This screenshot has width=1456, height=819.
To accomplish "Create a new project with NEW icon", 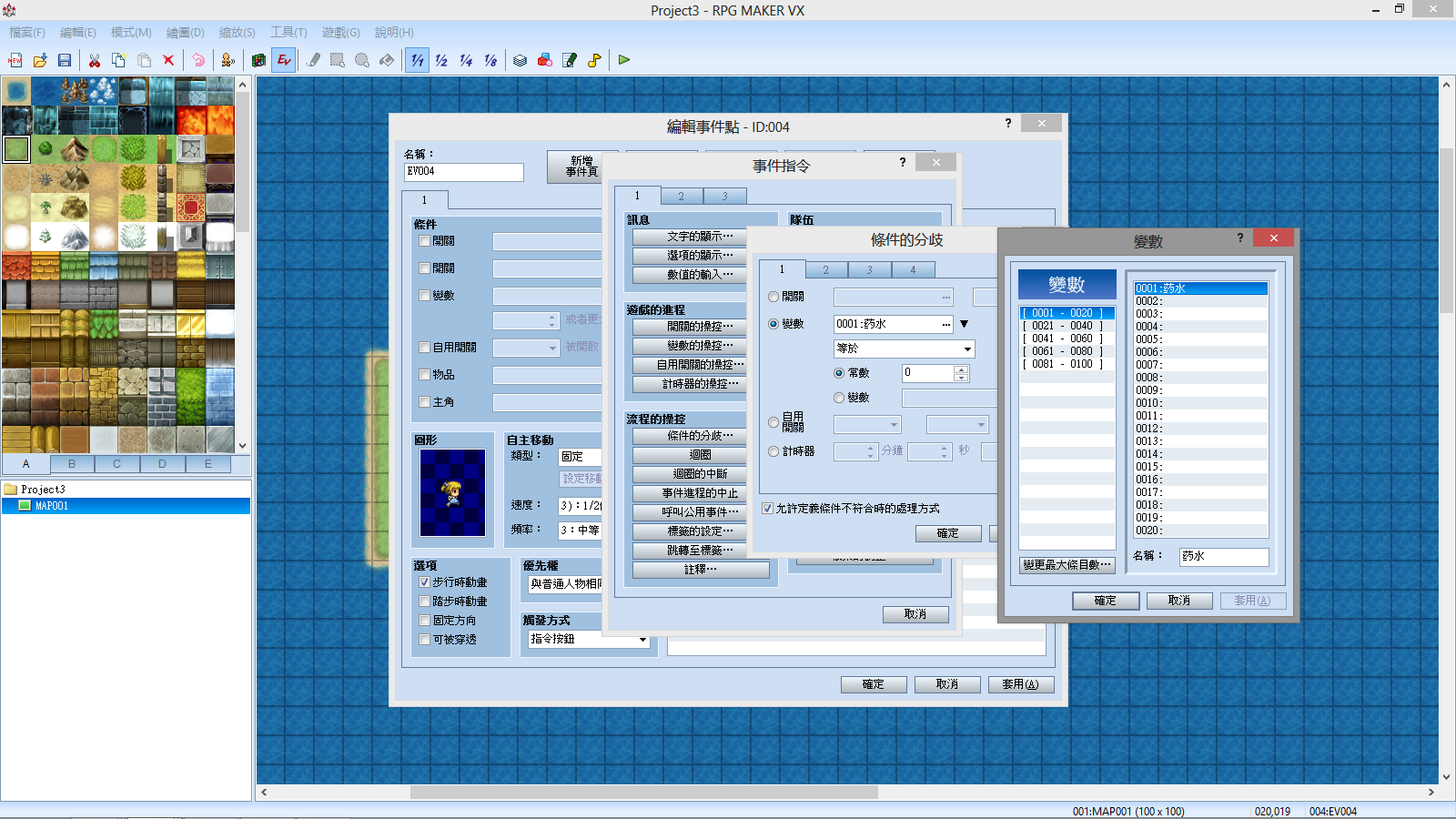I will click(15, 60).
